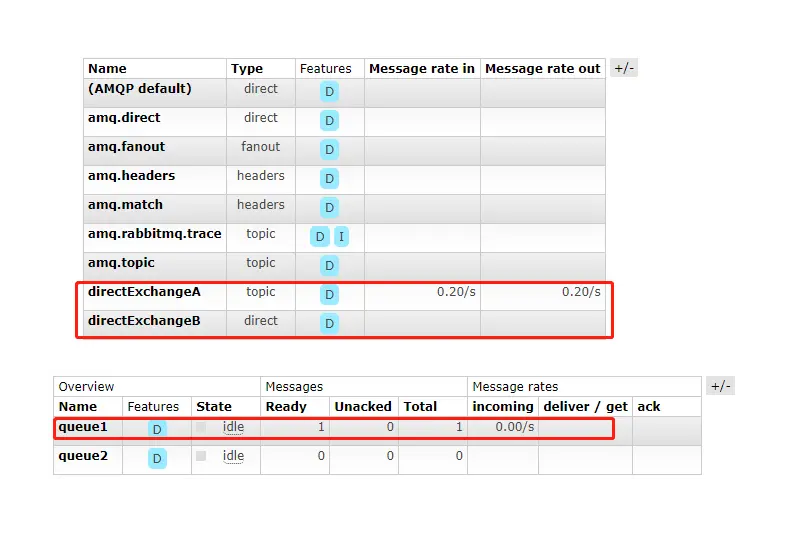Click the durable D badge for (AMQP default)
This screenshot has width=801, height=540.
coord(329,92)
